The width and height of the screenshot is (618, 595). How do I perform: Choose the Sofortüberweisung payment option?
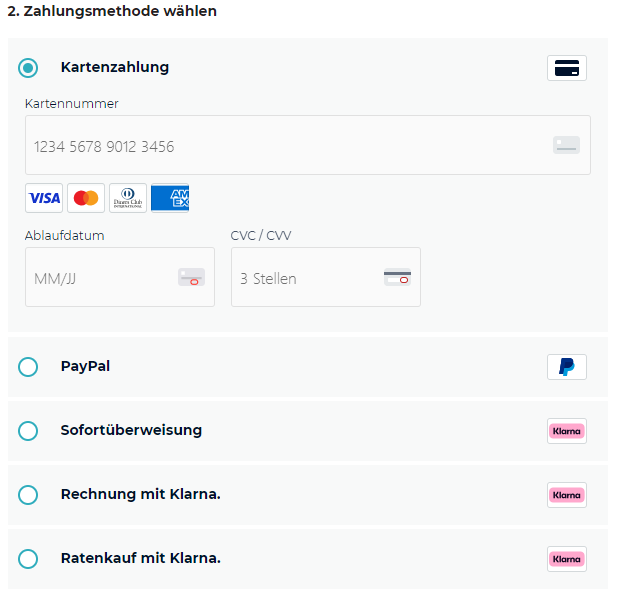click(28, 431)
